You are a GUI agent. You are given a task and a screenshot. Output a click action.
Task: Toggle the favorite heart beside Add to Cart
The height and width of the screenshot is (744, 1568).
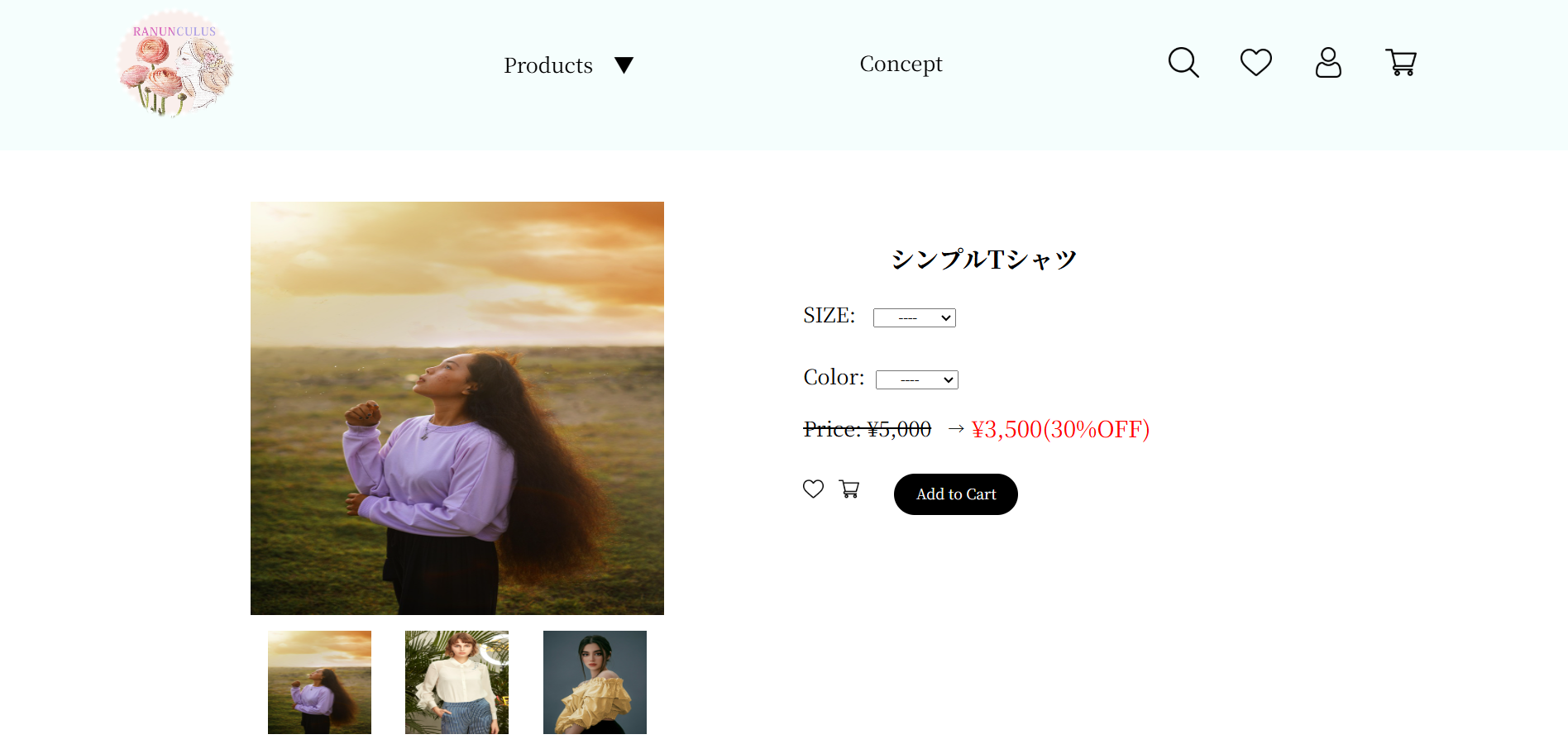coord(813,489)
